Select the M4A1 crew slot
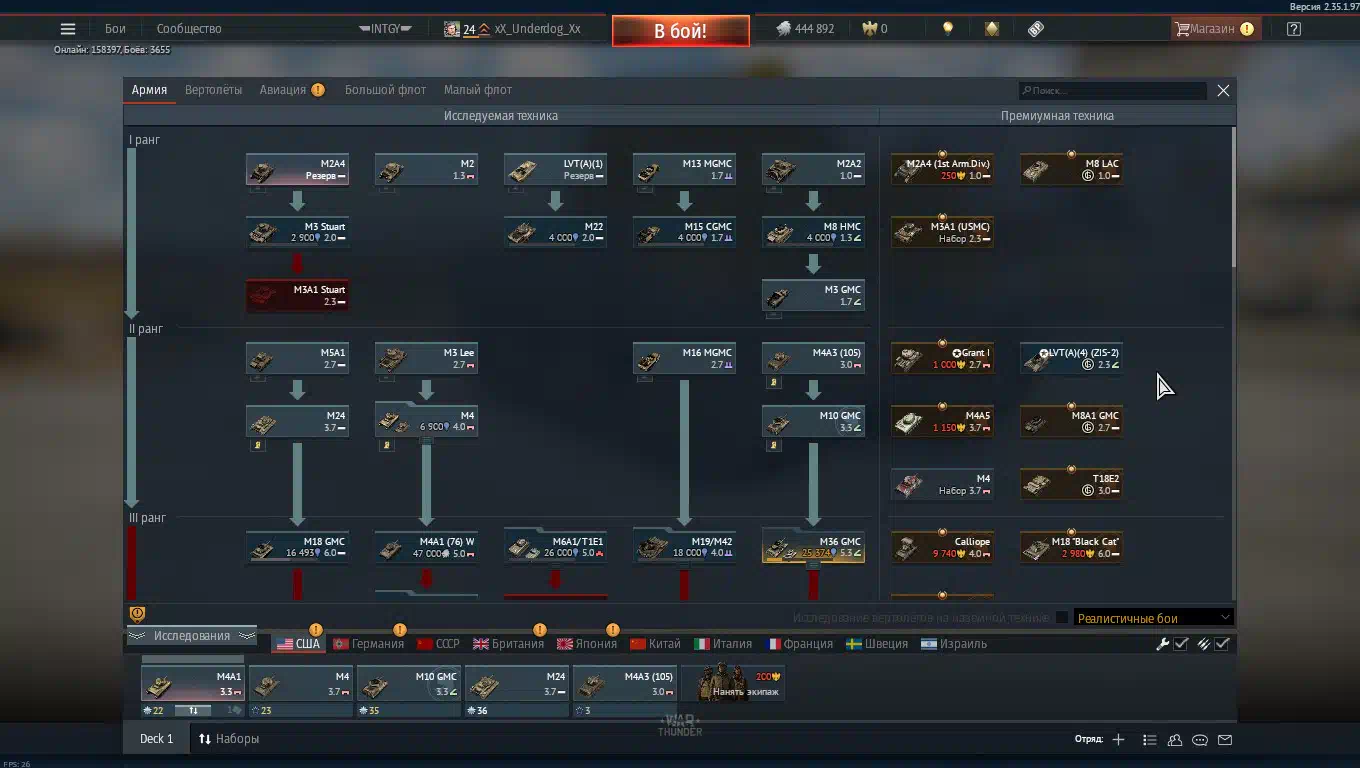 (192, 684)
